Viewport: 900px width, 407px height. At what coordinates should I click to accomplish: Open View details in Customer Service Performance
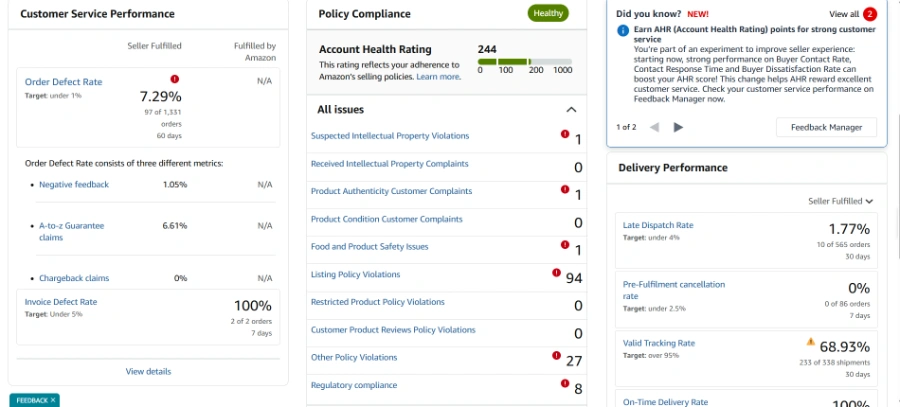click(148, 371)
